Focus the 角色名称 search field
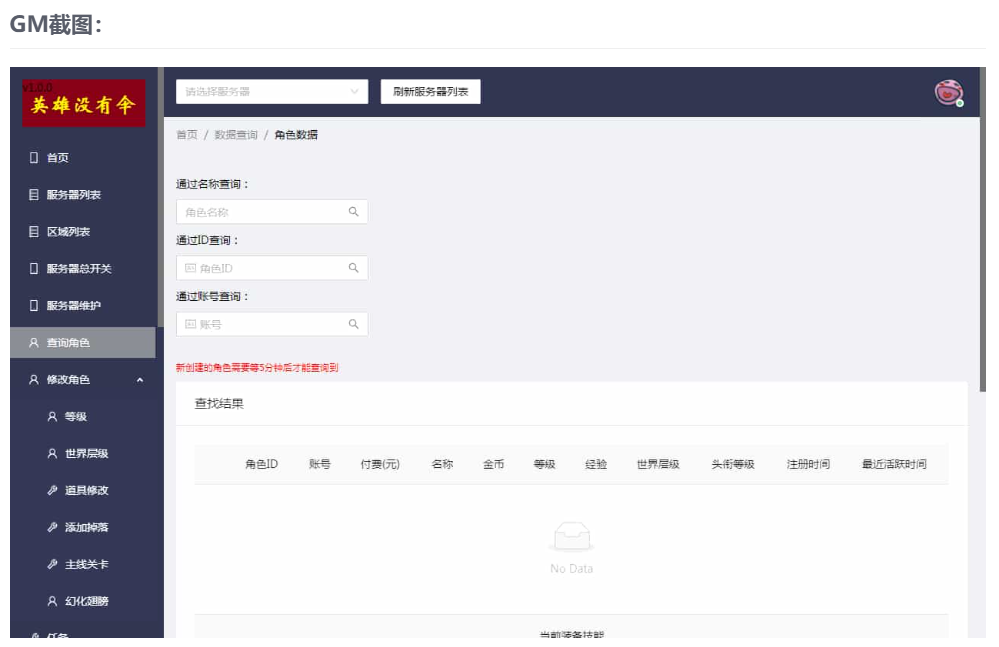The height and width of the screenshot is (647, 999). [272, 212]
